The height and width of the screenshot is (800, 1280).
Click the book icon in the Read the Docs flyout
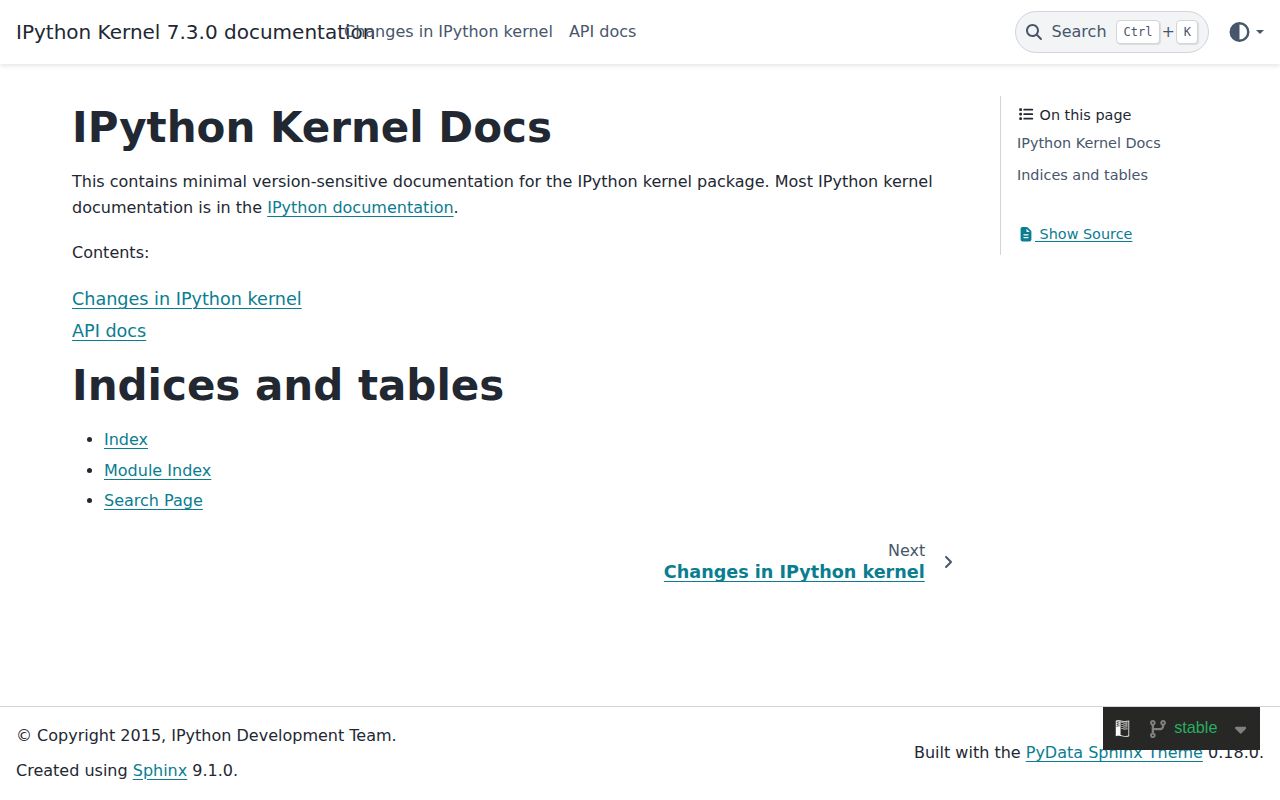1122,728
